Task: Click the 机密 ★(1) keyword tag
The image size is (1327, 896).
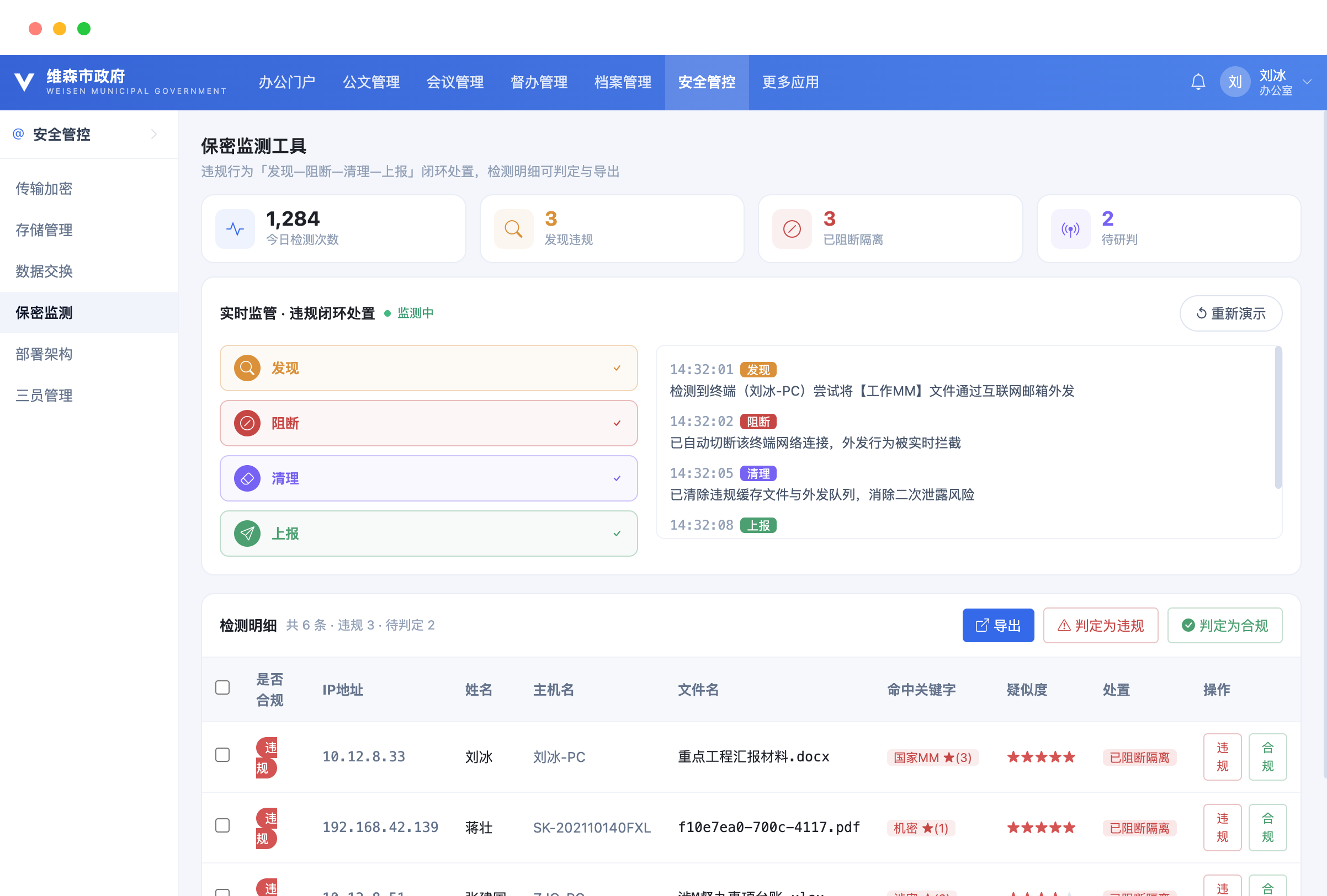Action: (920, 828)
